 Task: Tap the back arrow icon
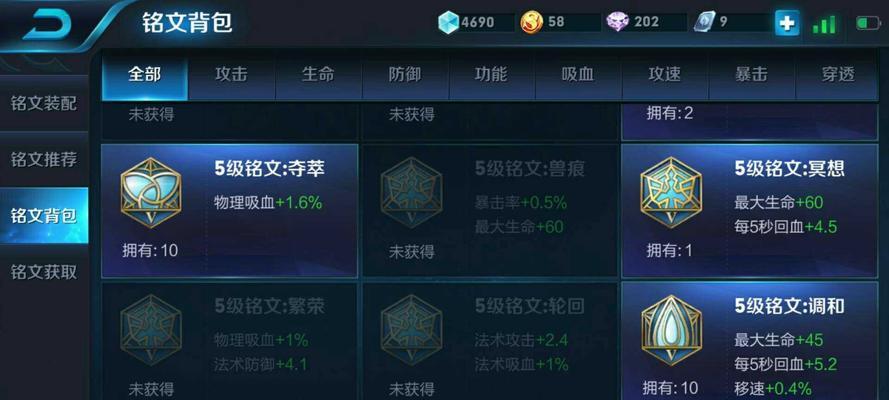45,26
